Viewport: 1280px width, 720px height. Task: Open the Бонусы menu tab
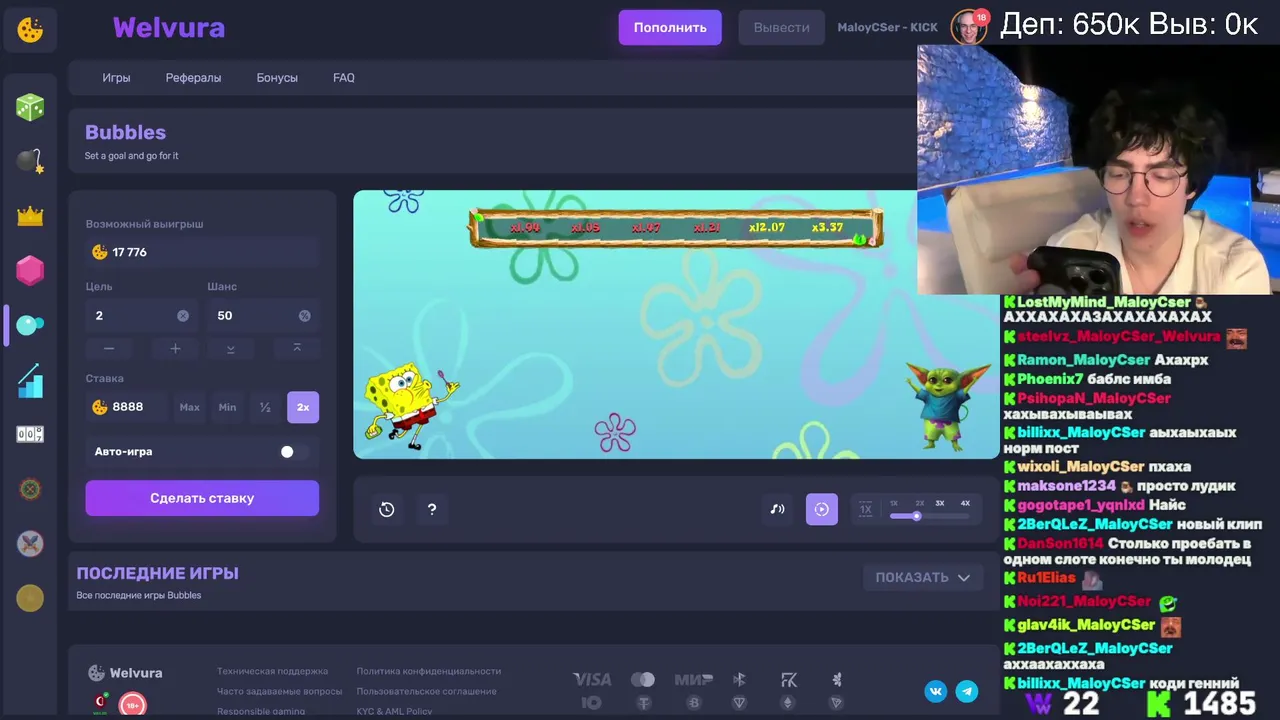[277, 78]
